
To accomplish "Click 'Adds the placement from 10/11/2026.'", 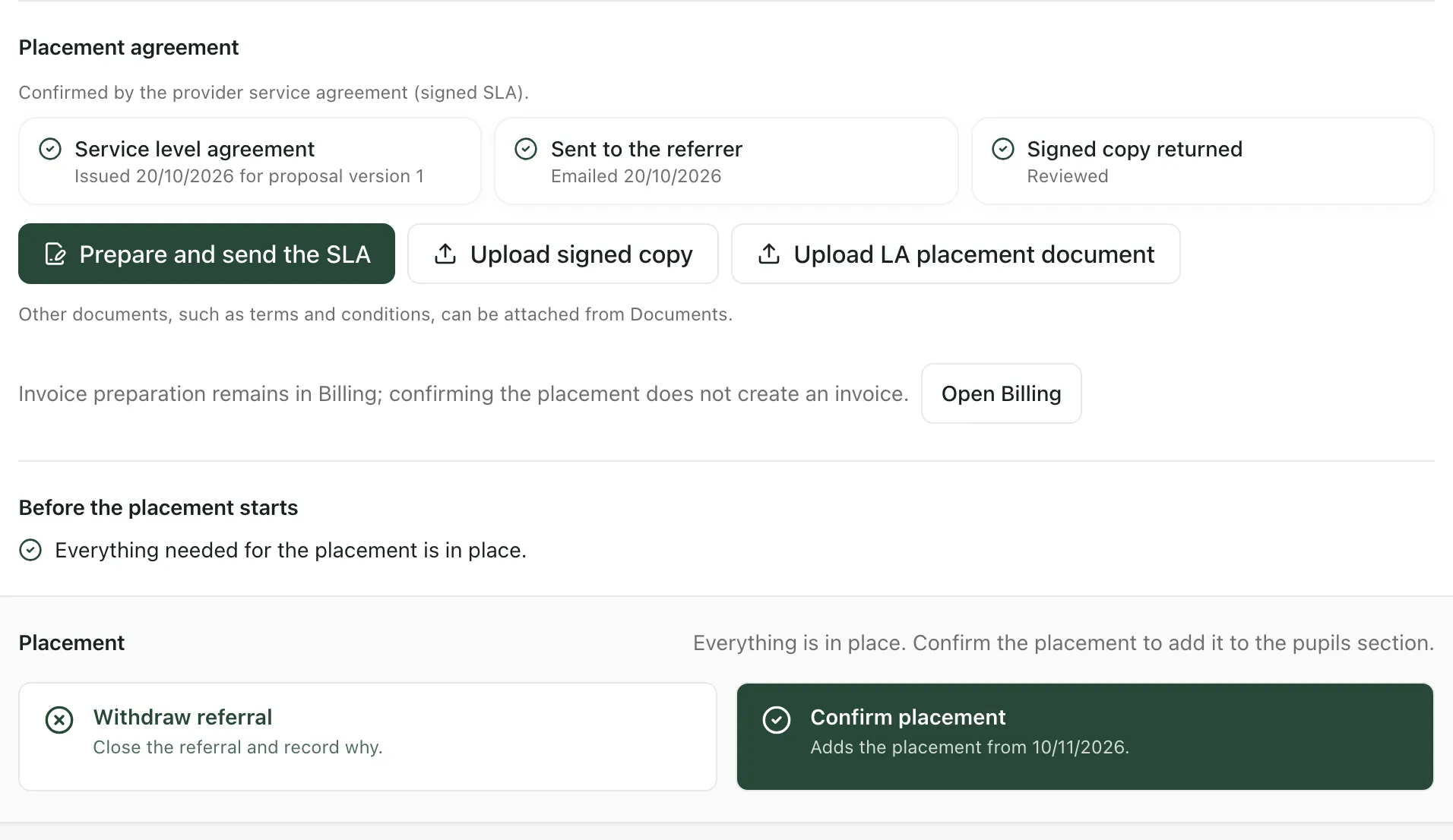I will pos(970,747).
